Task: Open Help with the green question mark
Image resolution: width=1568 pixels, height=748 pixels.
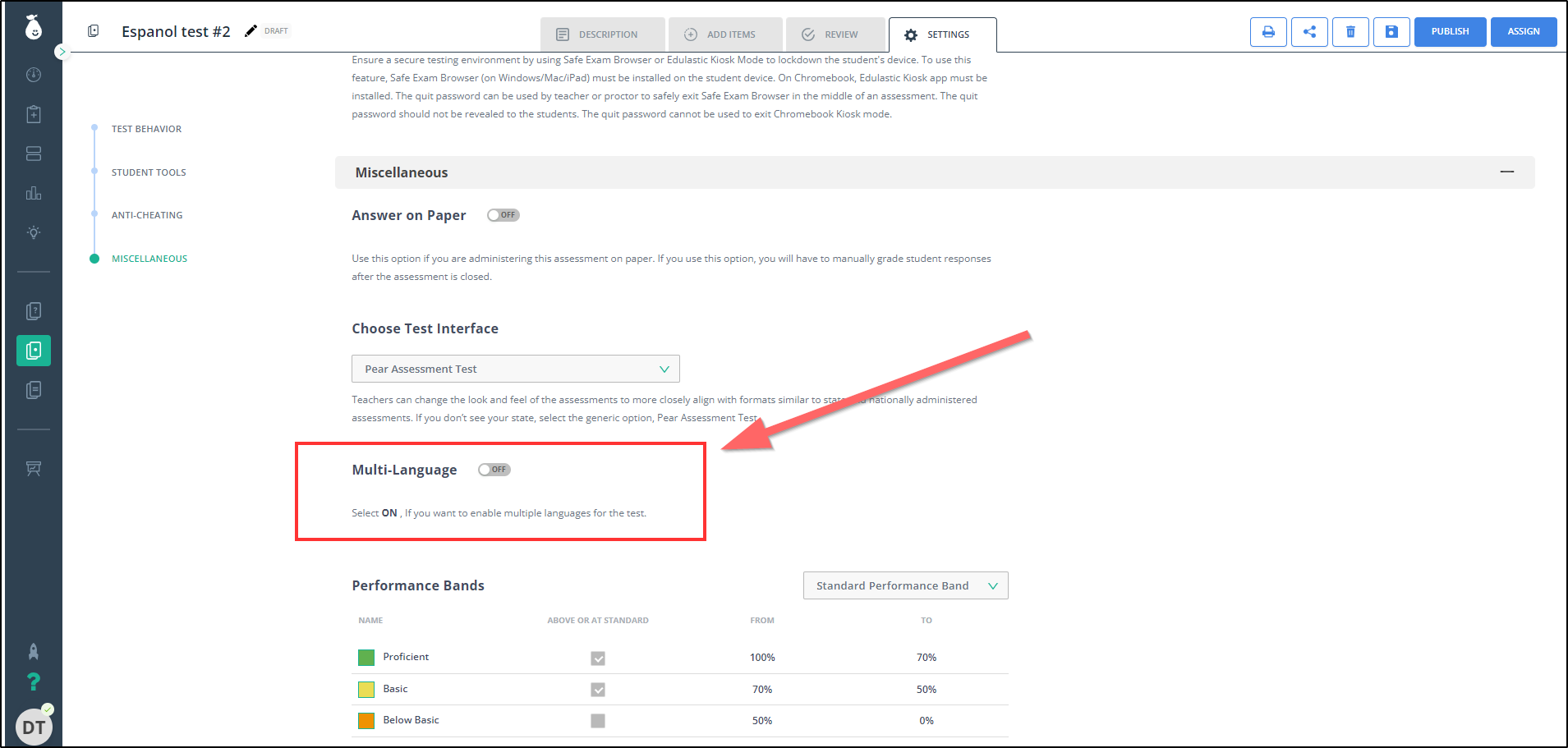Action: click(x=34, y=681)
